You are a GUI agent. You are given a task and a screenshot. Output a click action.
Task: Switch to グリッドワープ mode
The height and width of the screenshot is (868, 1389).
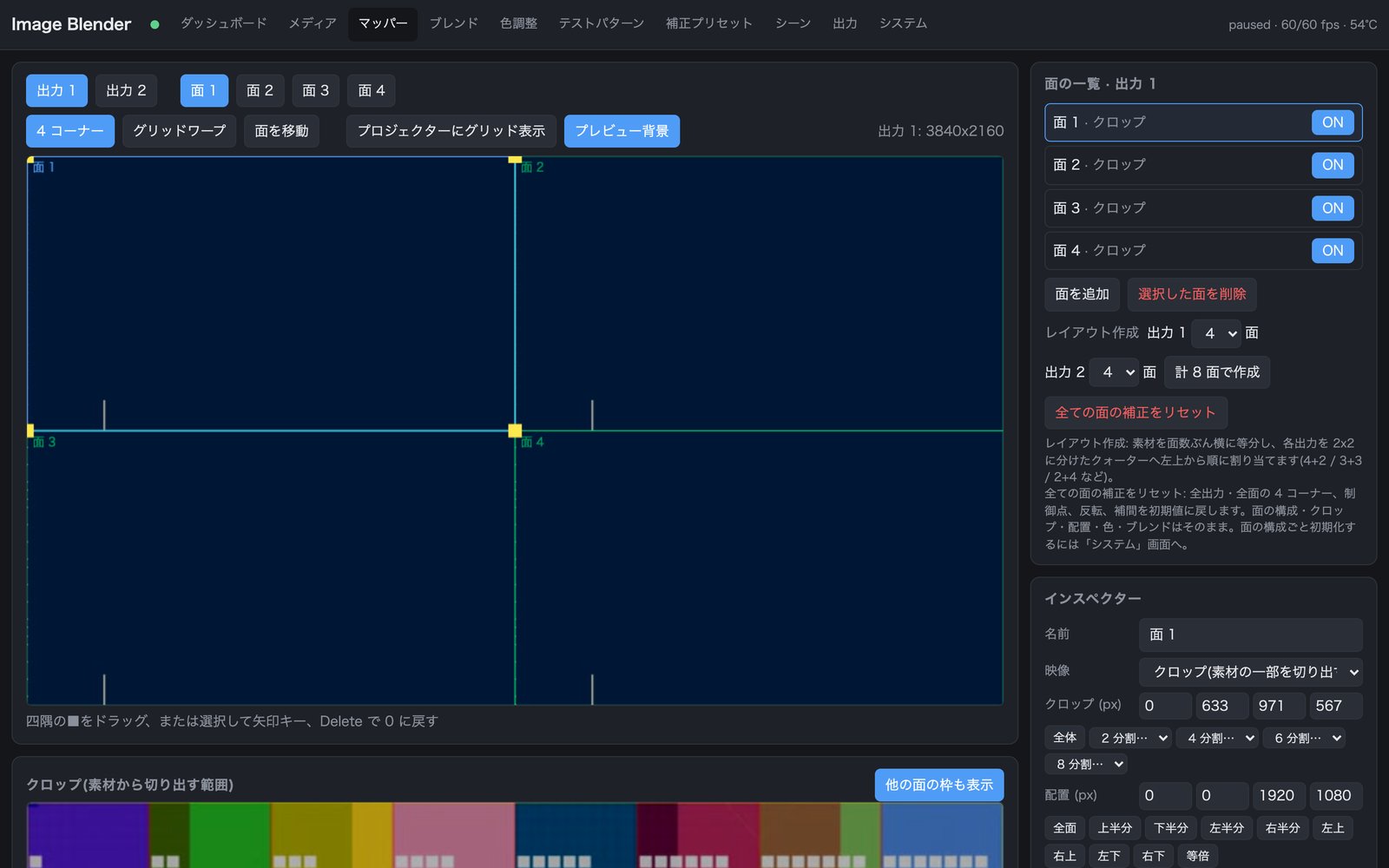179,131
